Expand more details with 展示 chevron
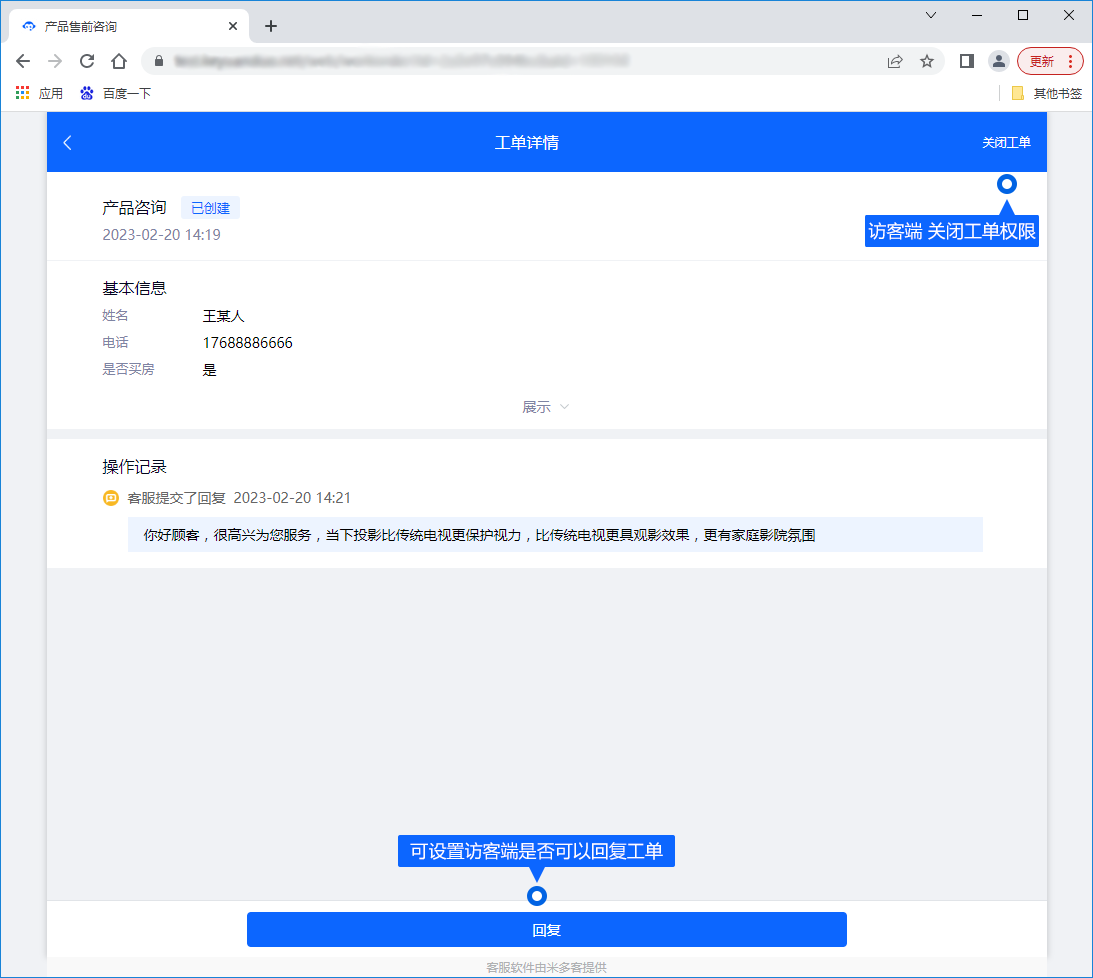Image resolution: width=1093 pixels, height=978 pixels. [545, 407]
